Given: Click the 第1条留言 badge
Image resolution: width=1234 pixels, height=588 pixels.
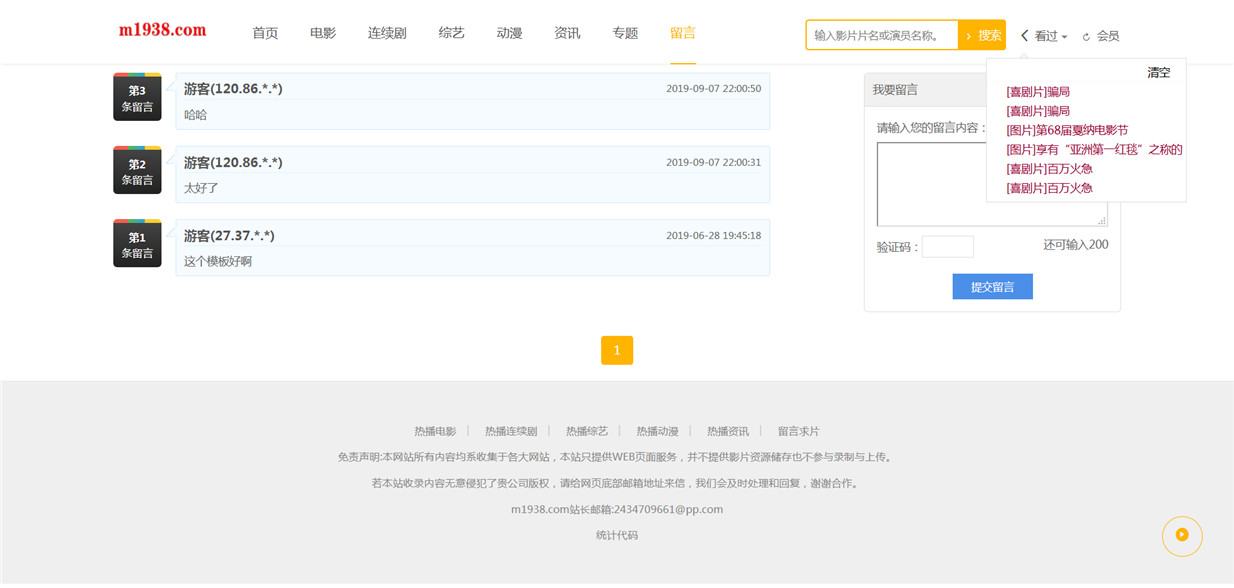Looking at the screenshot, I should click(137, 244).
